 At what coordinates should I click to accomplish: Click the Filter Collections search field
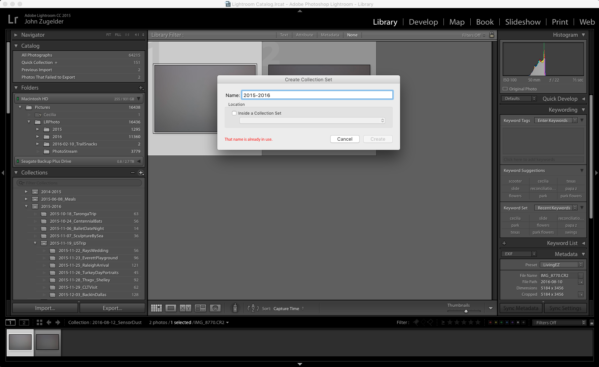[79, 183]
